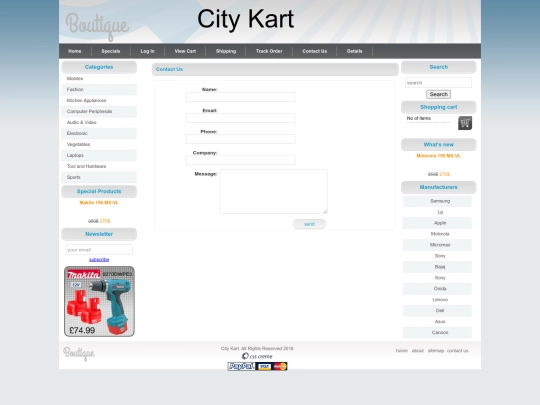
Task: Select Kitchen Appliances category
Action: [99, 101]
